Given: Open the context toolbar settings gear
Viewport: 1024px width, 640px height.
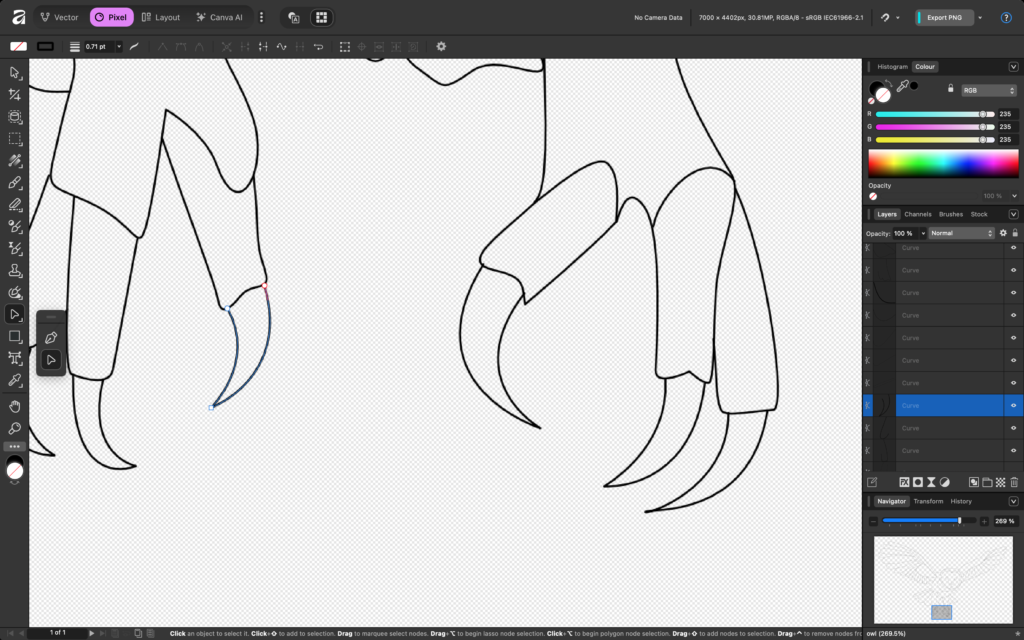Looking at the screenshot, I should pos(441,46).
